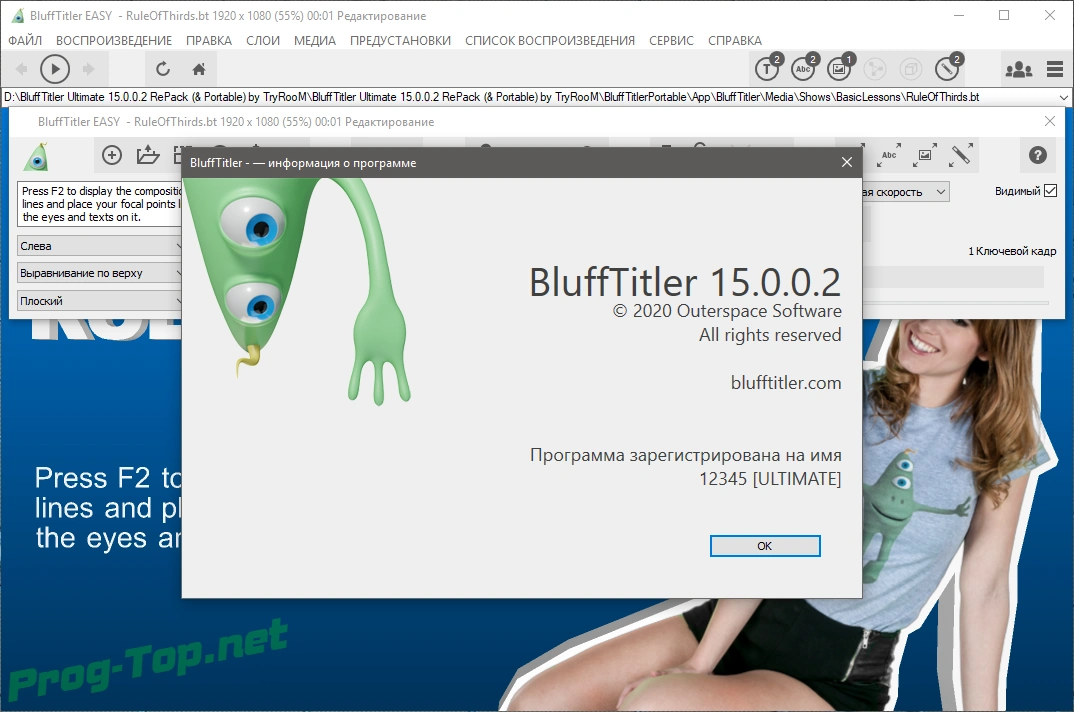Select the picture layers icon with badge 1
The height and width of the screenshot is (712, 1074).
click(x=840, y=67)
